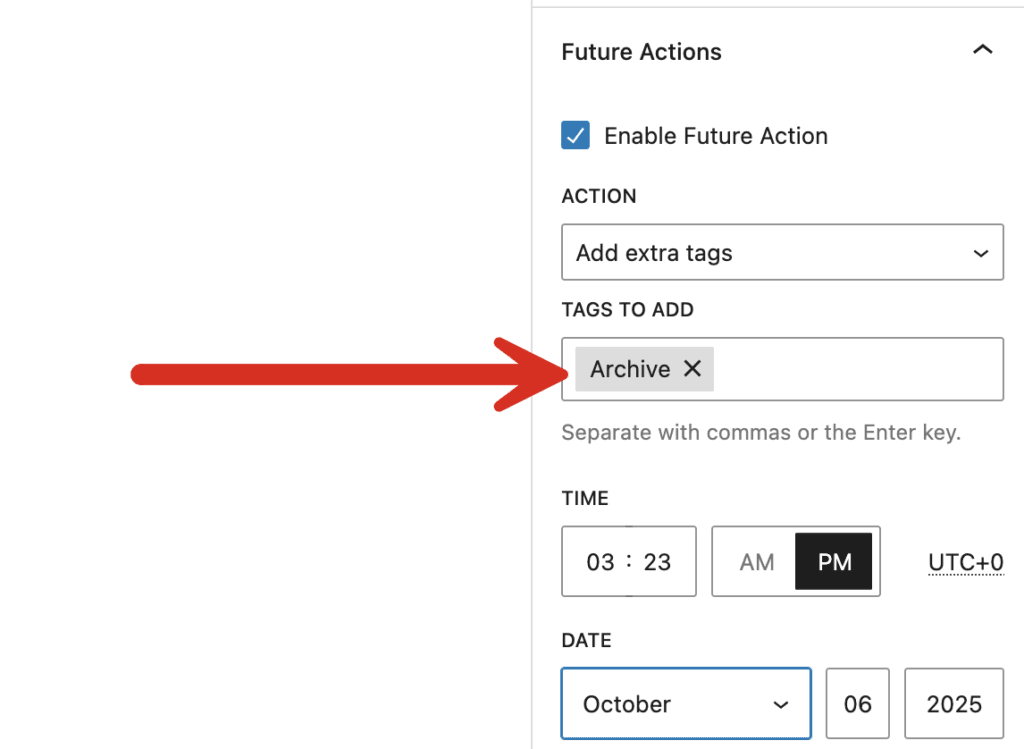Select the year field showing 2025
The image size is (1024, 749).
[x=952, y=703]
